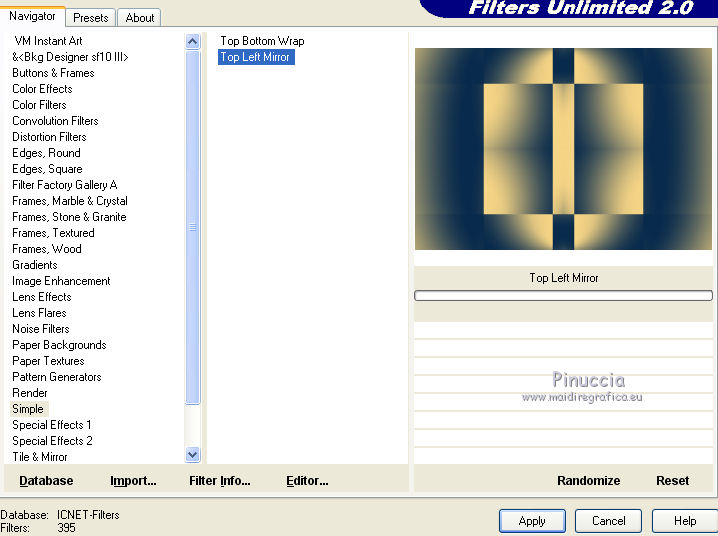The height and width of the screenshot is (536, 718).
Task: Open Help
Action: point(685,521)
